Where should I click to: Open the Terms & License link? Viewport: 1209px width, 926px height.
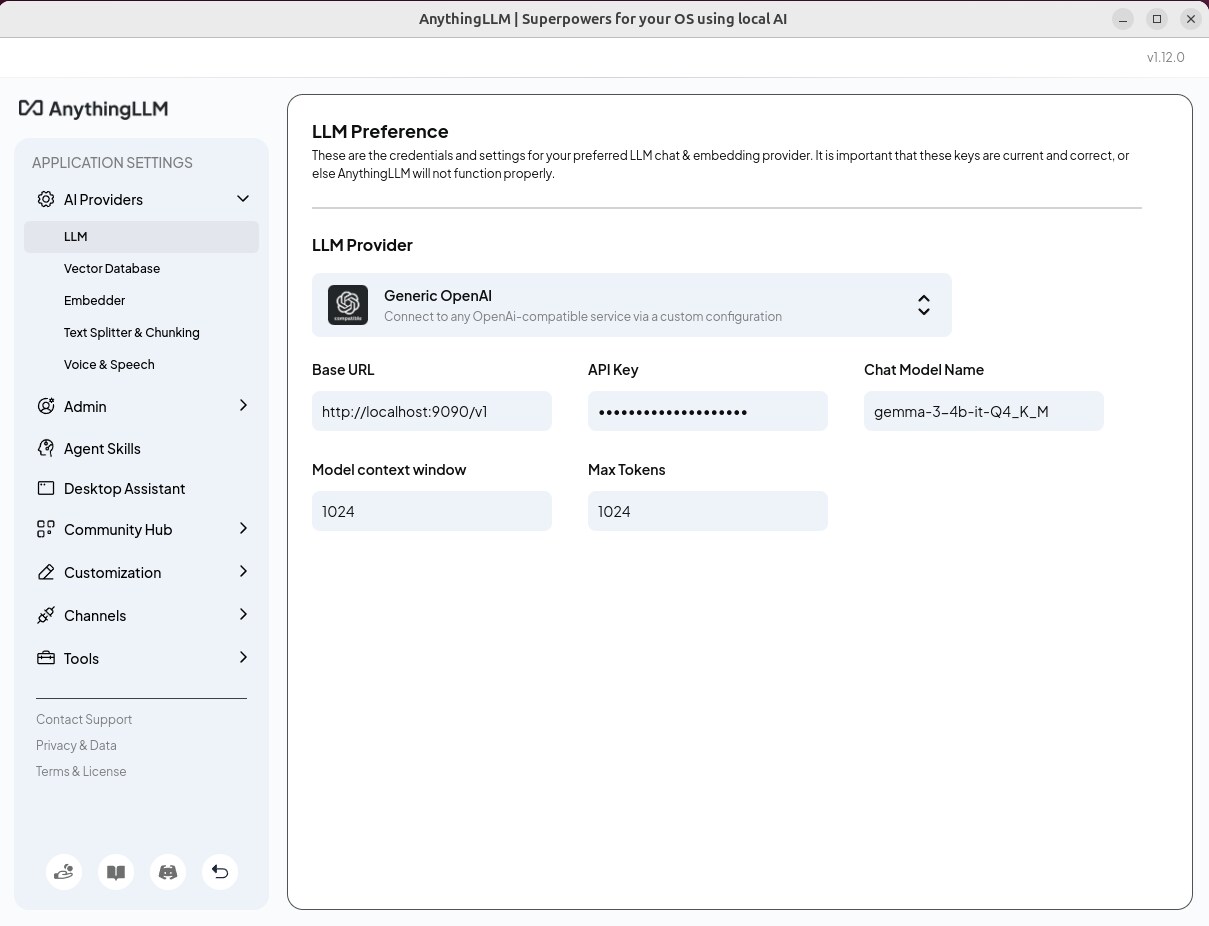(x=81, y=771)
